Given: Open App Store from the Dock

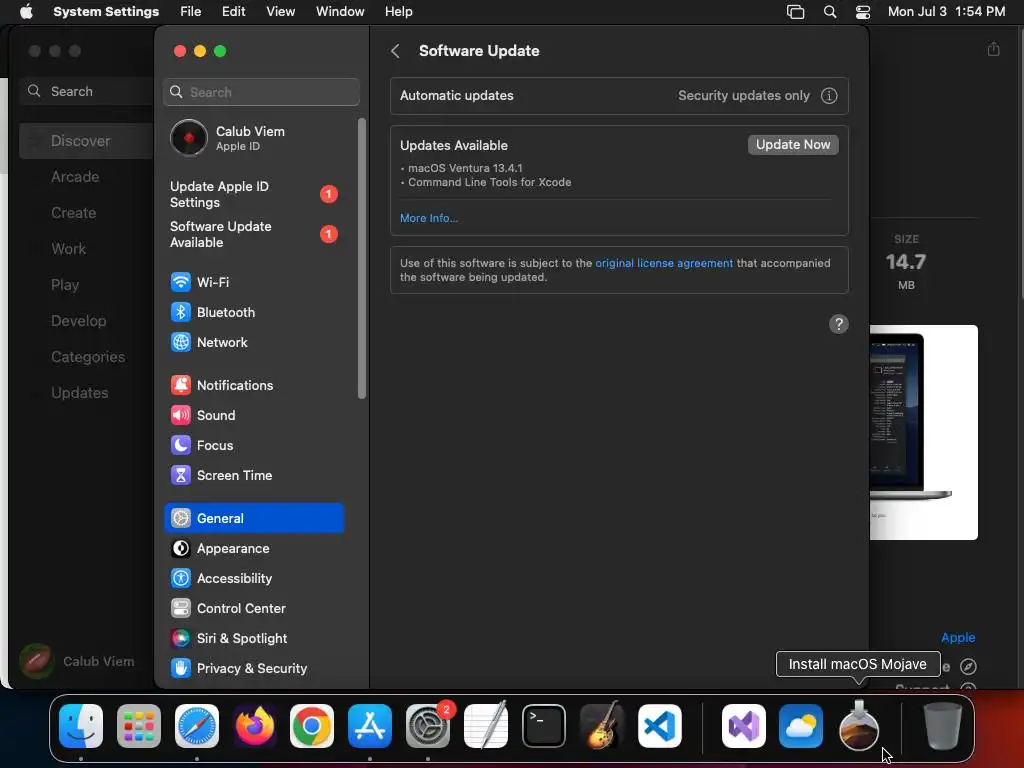Looking at the screenshot, I should click(x=370, y=726).
